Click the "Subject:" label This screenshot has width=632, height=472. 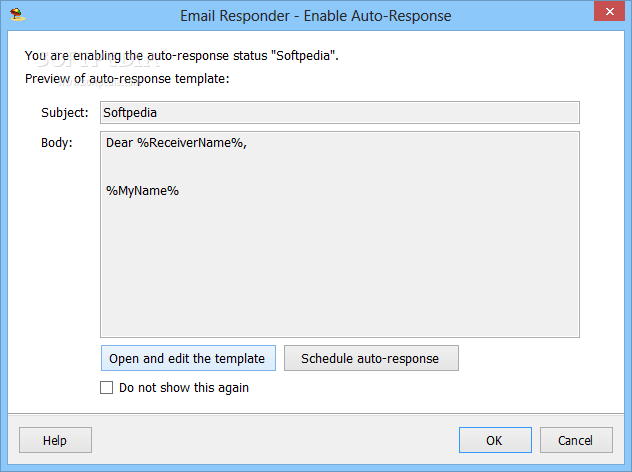pos(64,112)
